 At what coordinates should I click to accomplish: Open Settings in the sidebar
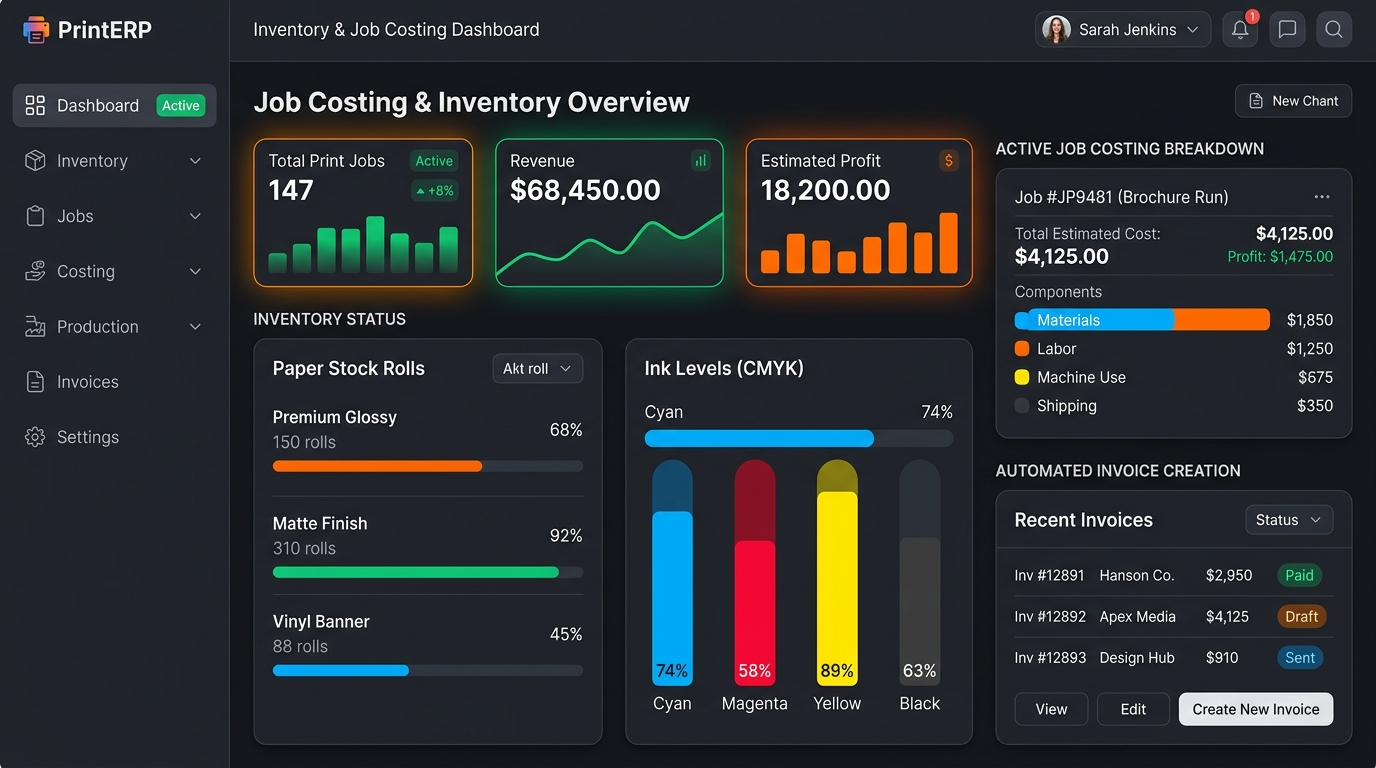click(x=115, y=437)
